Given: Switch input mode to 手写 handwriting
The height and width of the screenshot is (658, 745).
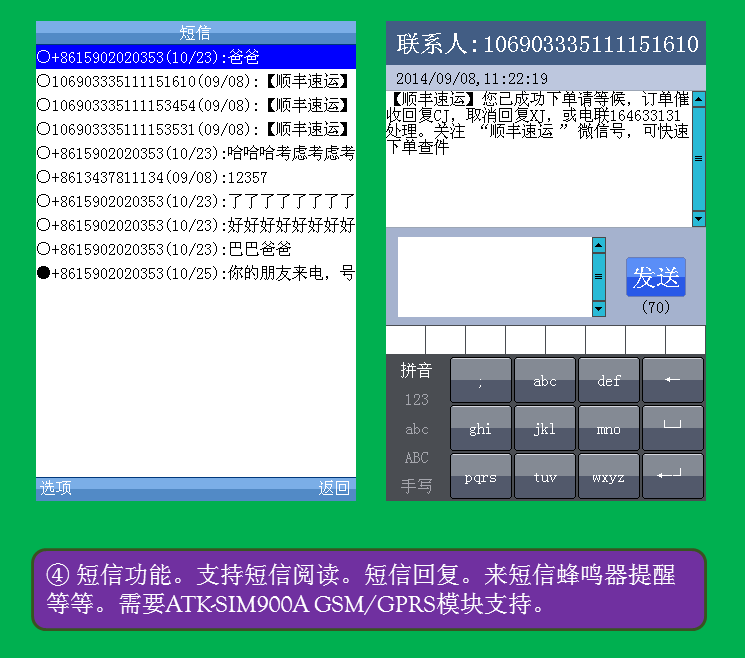Looking at the screenshot, I should [x=416, y=486].
